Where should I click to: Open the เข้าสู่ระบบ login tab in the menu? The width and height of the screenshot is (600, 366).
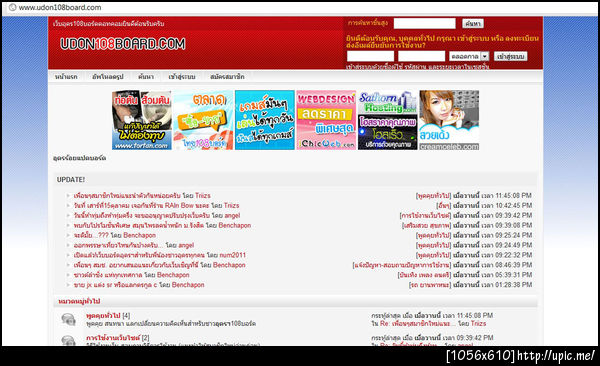[182, 77]
